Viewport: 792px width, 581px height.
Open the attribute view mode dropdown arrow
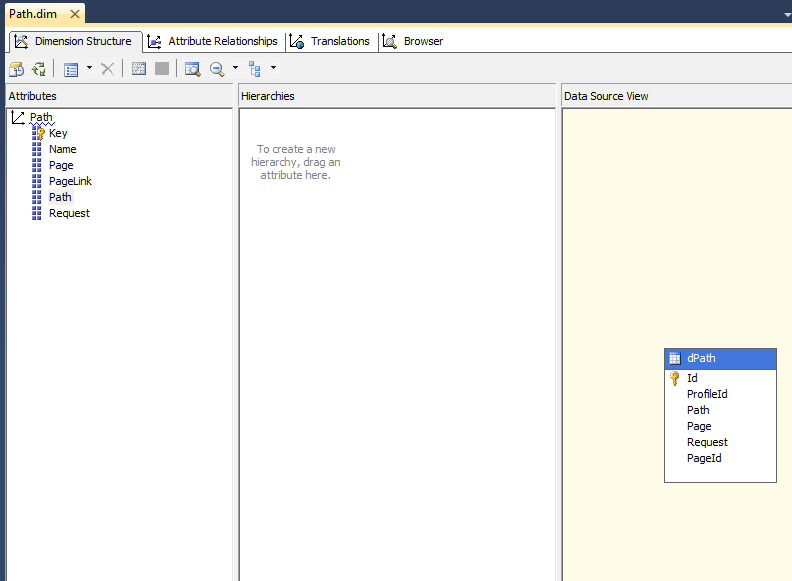coord(89,68)
